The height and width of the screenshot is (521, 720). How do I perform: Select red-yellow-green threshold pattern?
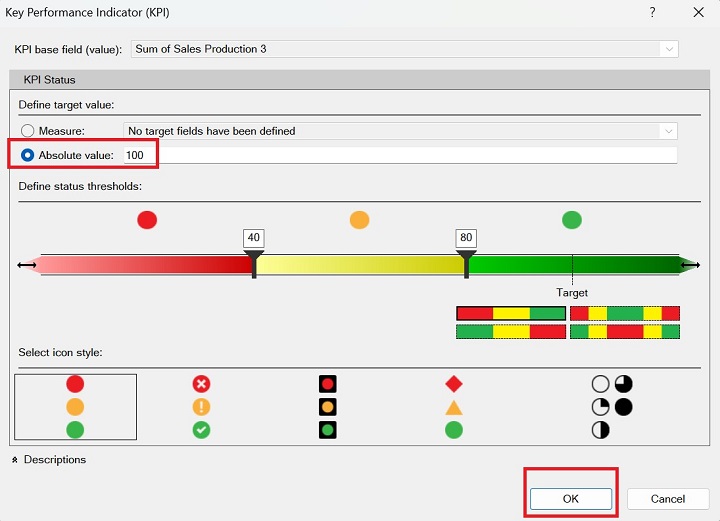pos(511,314)
